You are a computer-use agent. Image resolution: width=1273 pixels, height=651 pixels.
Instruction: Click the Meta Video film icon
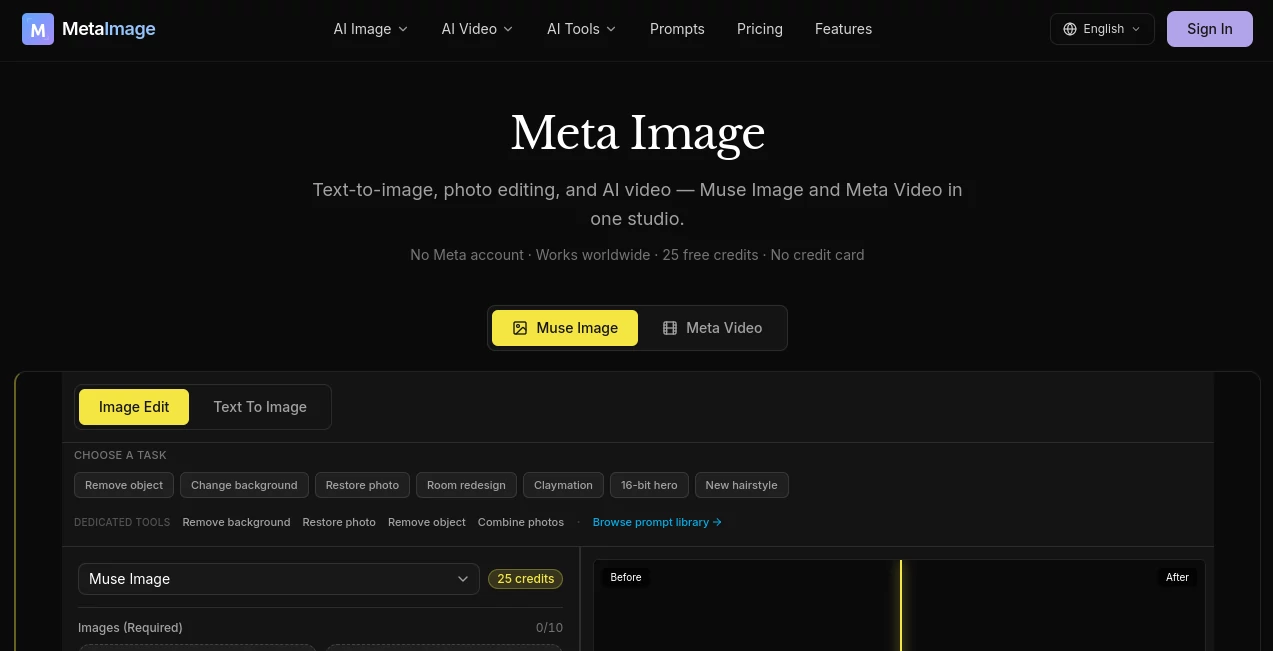pyautogui.click(x=670, y=328)
